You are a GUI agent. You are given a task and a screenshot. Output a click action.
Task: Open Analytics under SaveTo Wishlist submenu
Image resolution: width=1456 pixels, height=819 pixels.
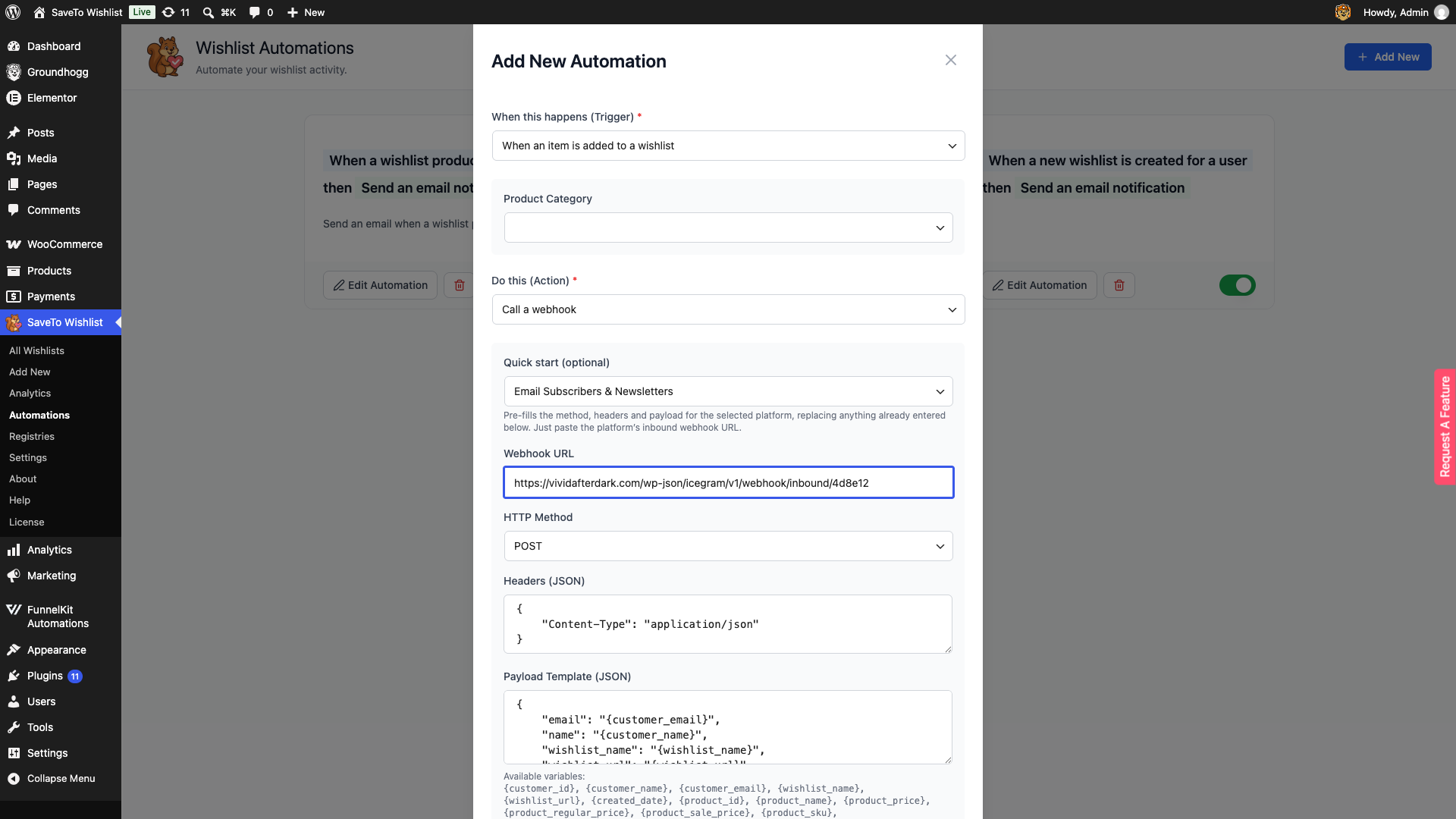[x=30, y=393]
